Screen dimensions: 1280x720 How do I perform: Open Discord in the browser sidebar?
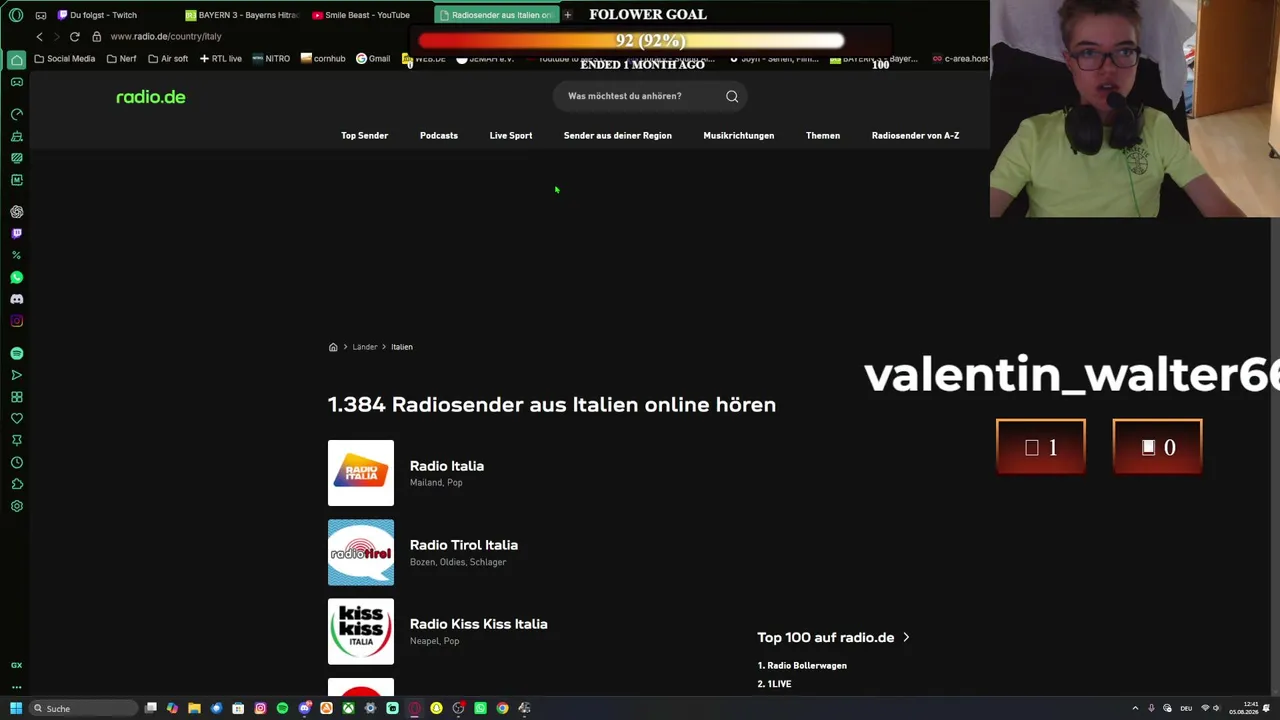17,299
